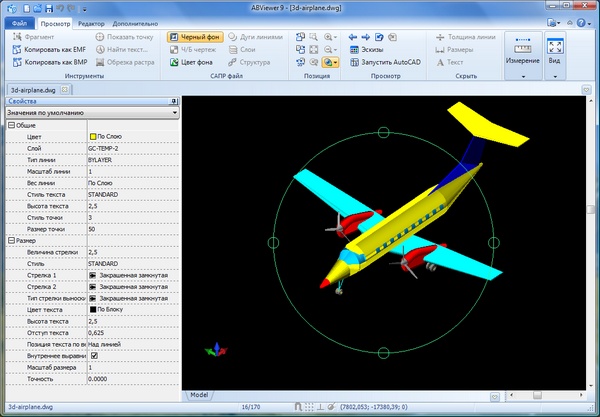Screen dimensions: 600x417
Task: Collapse the Размер properties section
Action: coord(10,240)
